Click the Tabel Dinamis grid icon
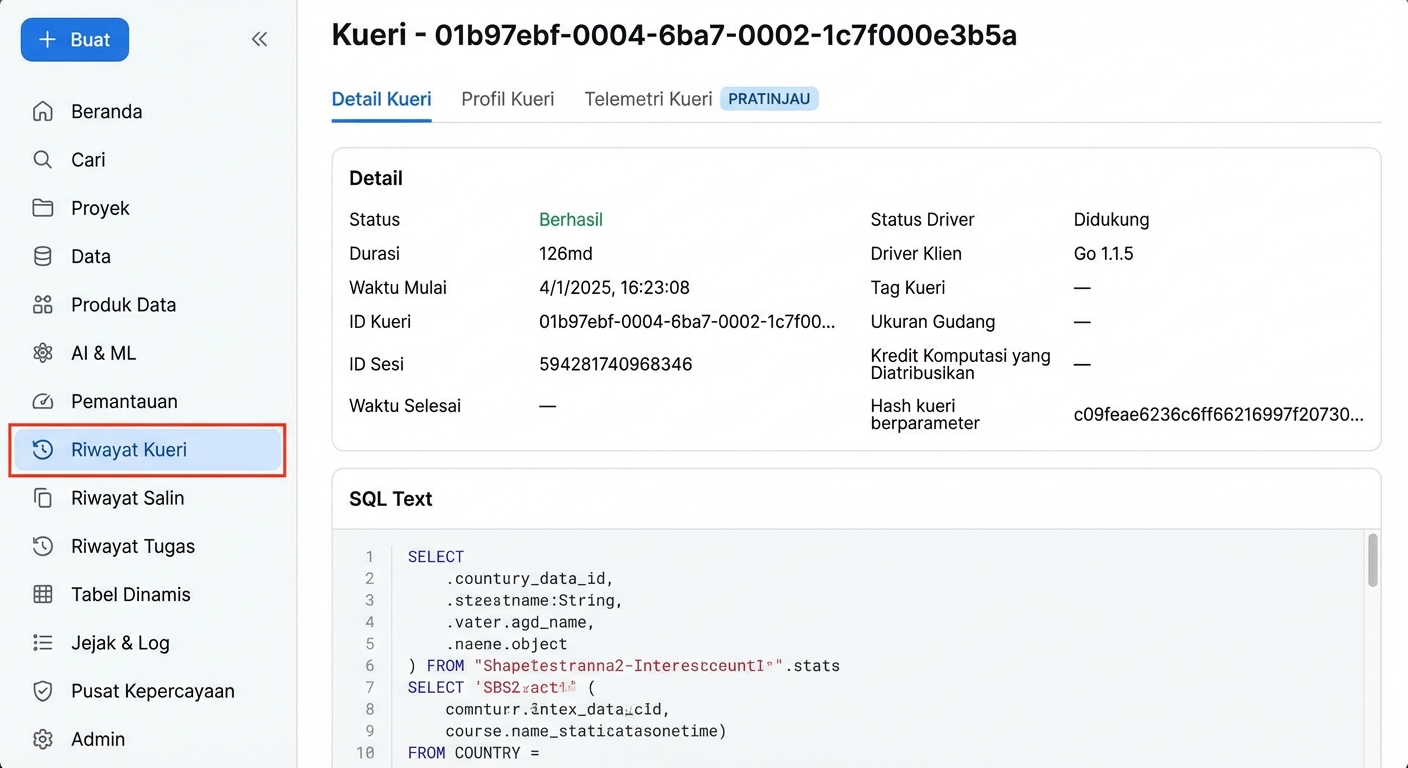1408x768 pixels. (x=42, y=594)
